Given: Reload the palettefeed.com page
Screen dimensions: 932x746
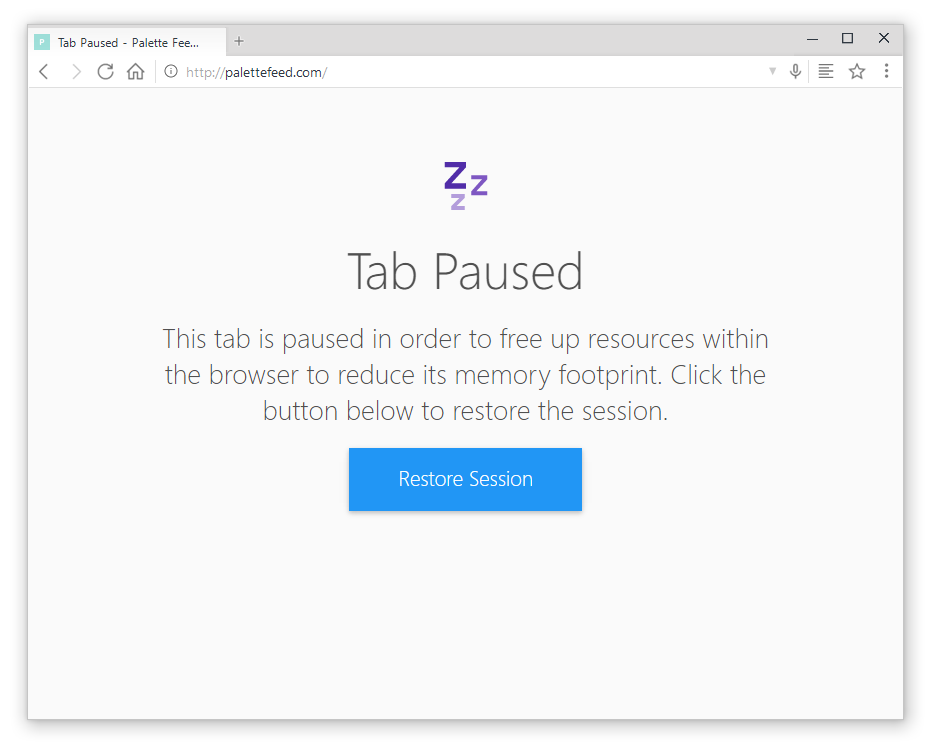Looking at the screenshot, I should [x=105, y=71].
